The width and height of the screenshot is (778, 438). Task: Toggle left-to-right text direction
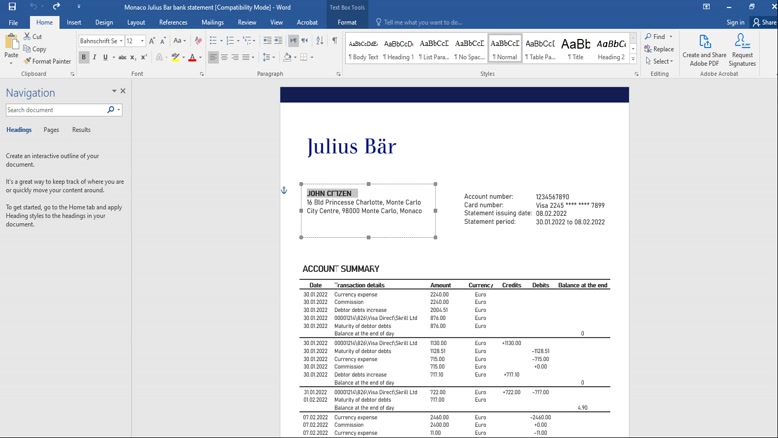(x=293, y=41)
